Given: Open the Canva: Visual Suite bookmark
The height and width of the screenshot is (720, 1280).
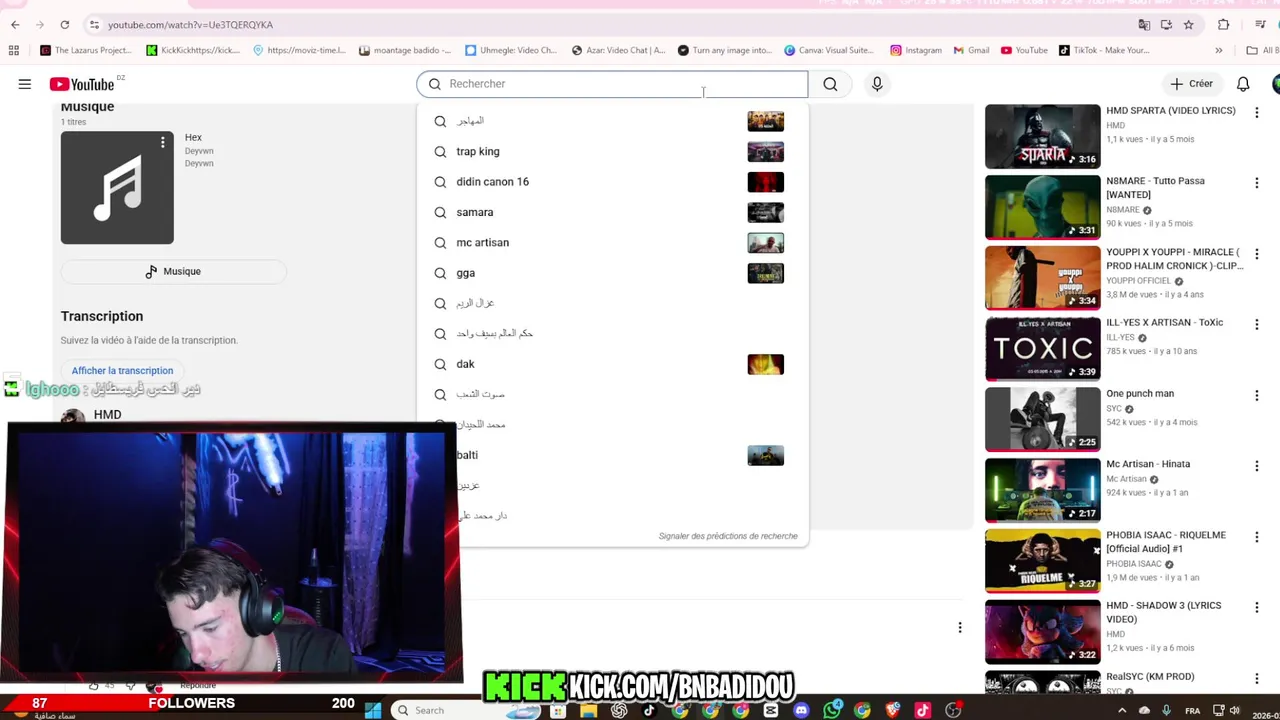Looking at the screenshot, I should [829, 50].
